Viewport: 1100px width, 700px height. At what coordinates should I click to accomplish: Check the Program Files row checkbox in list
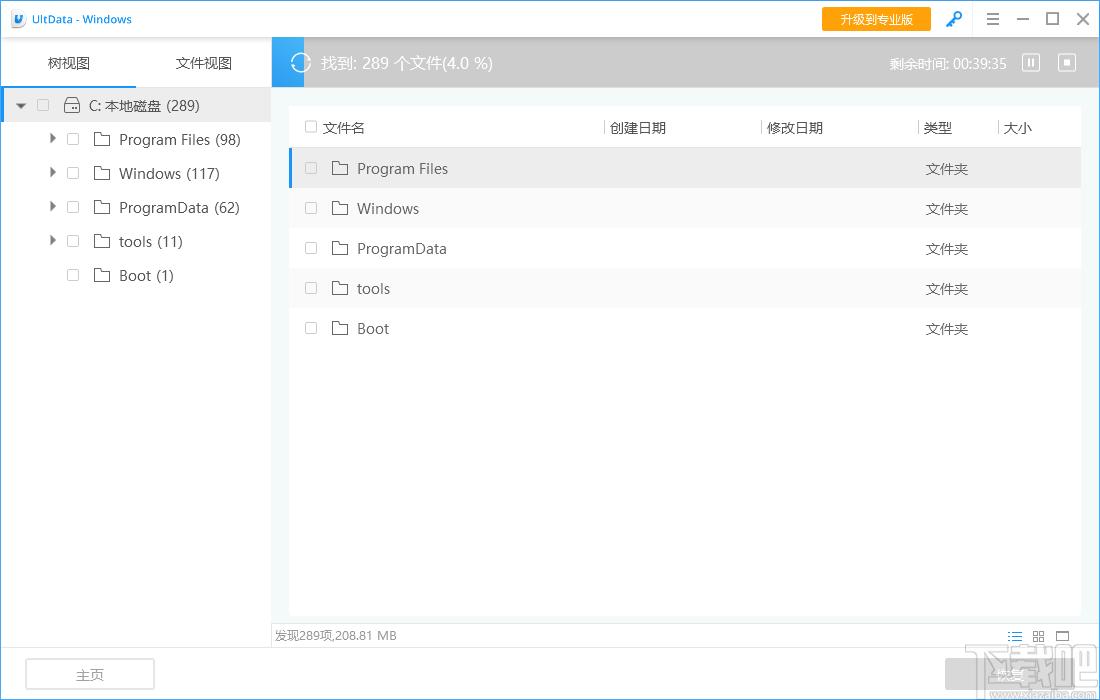click(311, 168)
